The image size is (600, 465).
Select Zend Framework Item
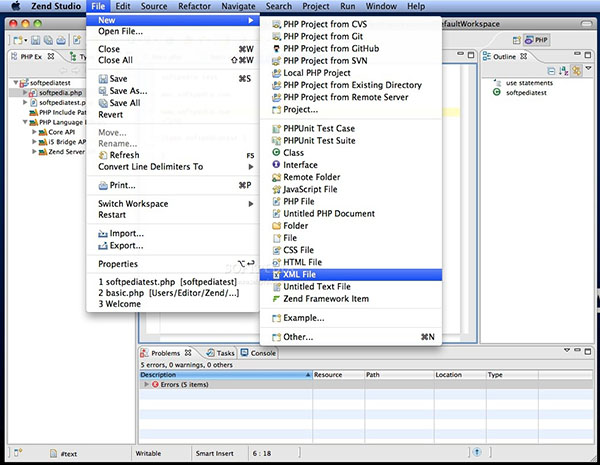pyautogui.click(x=351, y=299)
